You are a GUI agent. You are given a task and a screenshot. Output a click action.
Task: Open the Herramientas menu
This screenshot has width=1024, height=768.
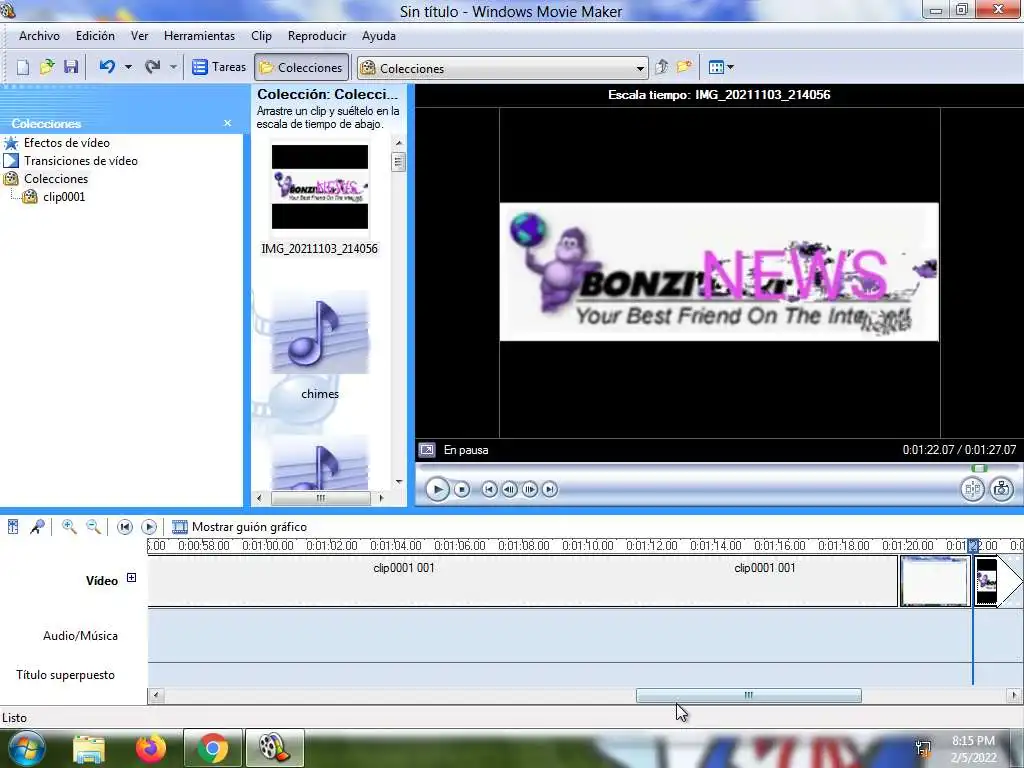(x=199, y=36)
